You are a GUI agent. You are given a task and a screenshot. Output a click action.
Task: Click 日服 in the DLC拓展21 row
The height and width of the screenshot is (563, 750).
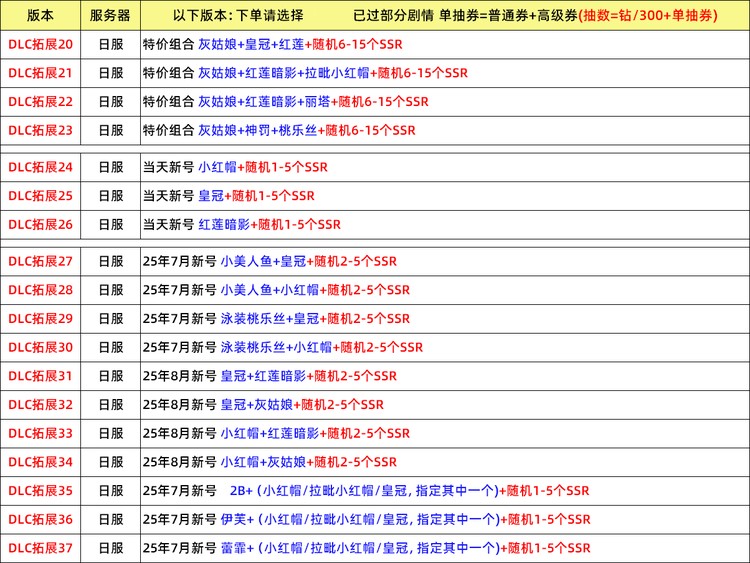[x=110, y=73]
